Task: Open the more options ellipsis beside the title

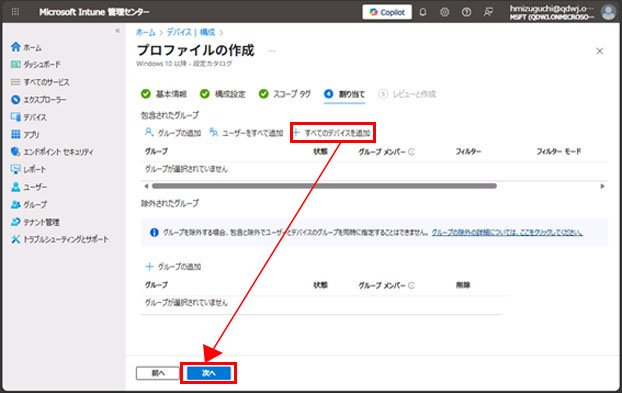Action: click(272, 51)
